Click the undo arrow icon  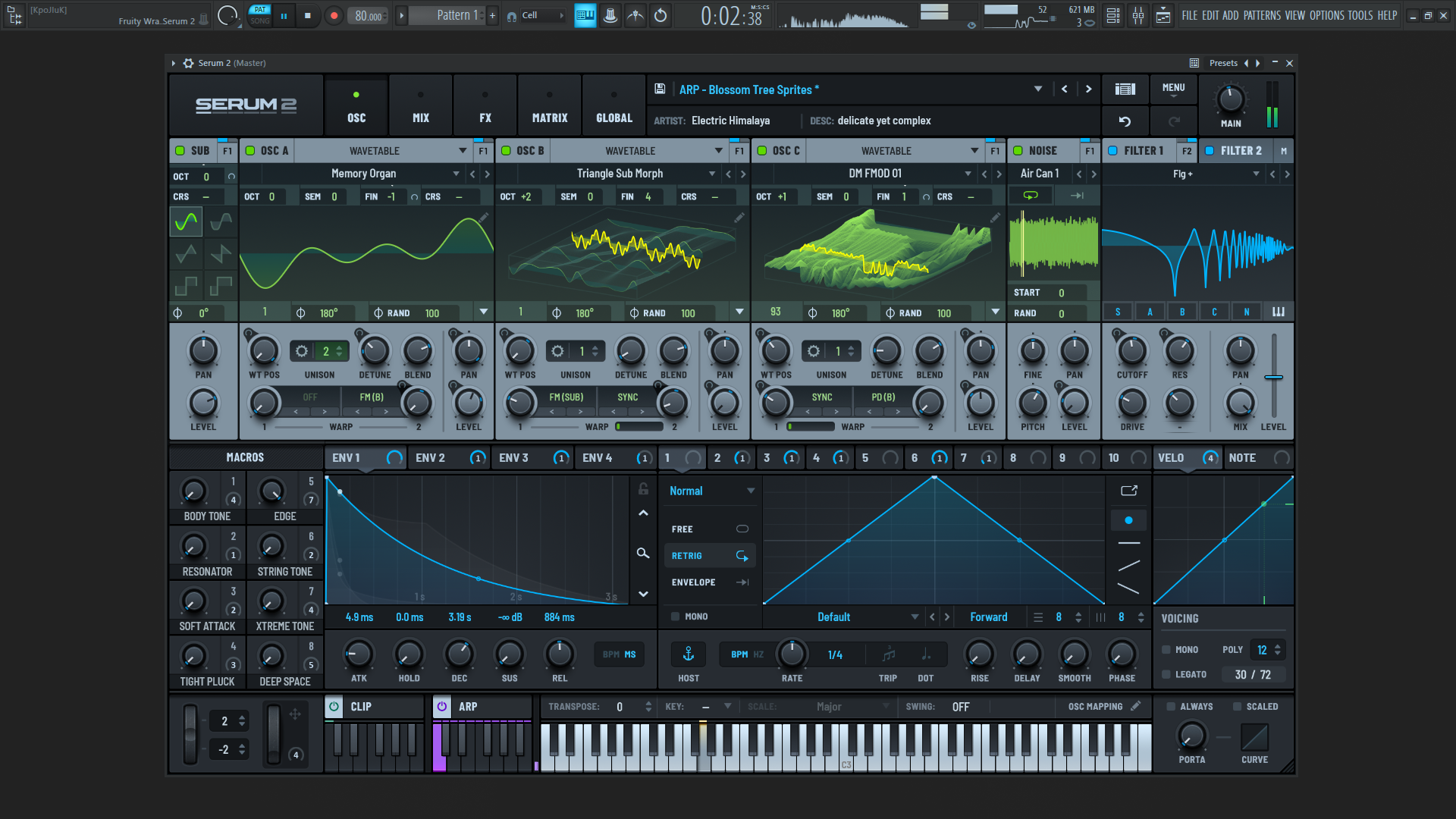coord(1125,121)
